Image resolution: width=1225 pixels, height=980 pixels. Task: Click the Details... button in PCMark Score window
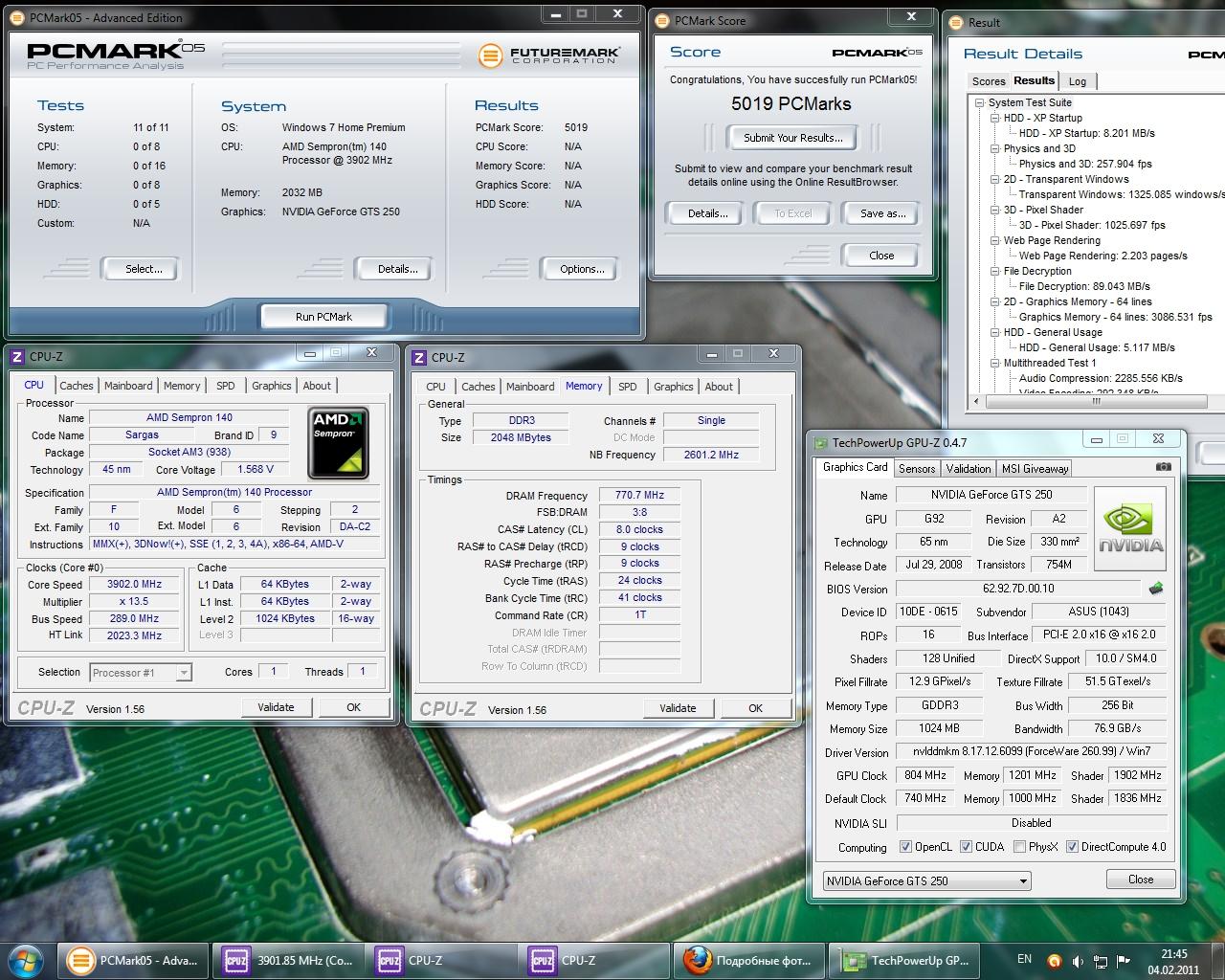[707, 213]
